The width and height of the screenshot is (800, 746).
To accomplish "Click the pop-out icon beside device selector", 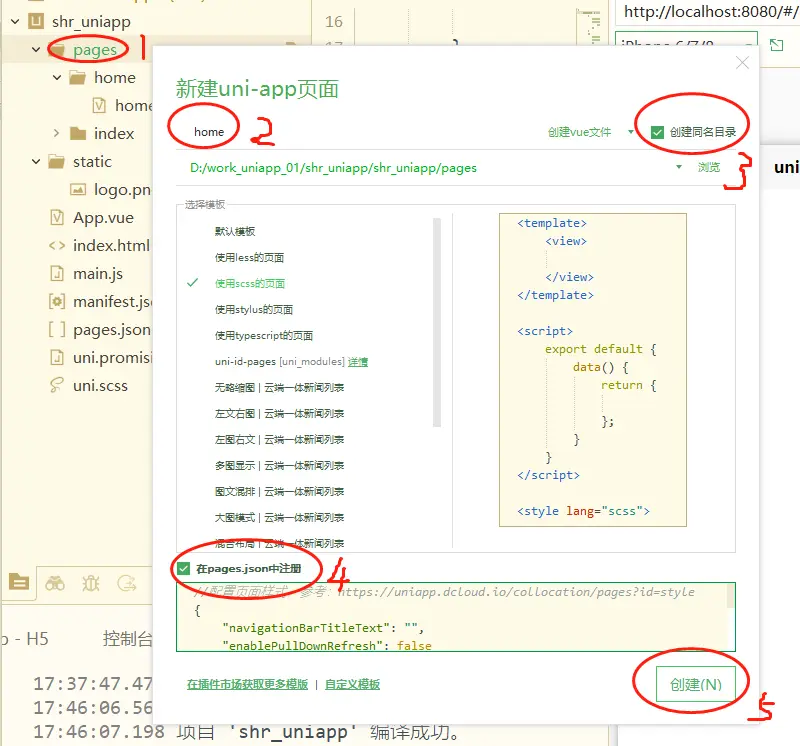I will 777,45.
